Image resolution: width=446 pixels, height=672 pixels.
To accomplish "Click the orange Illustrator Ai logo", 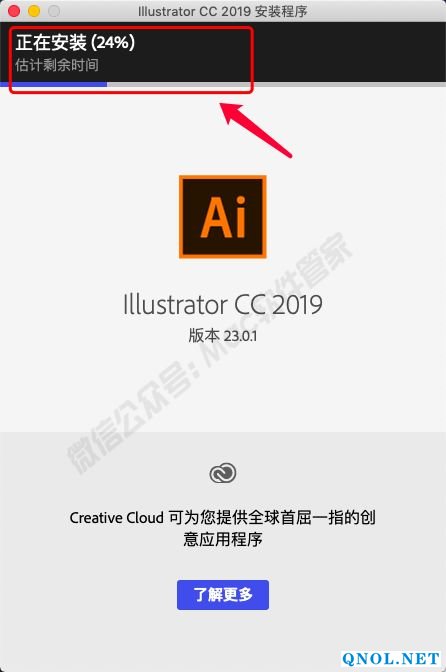I will tap(223, 217).
